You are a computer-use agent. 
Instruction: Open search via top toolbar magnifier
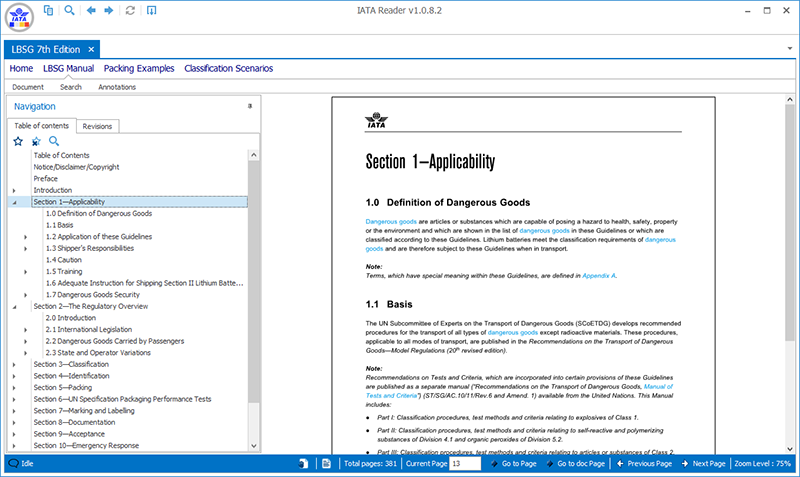pyautogui.click(x=69, y=10)
